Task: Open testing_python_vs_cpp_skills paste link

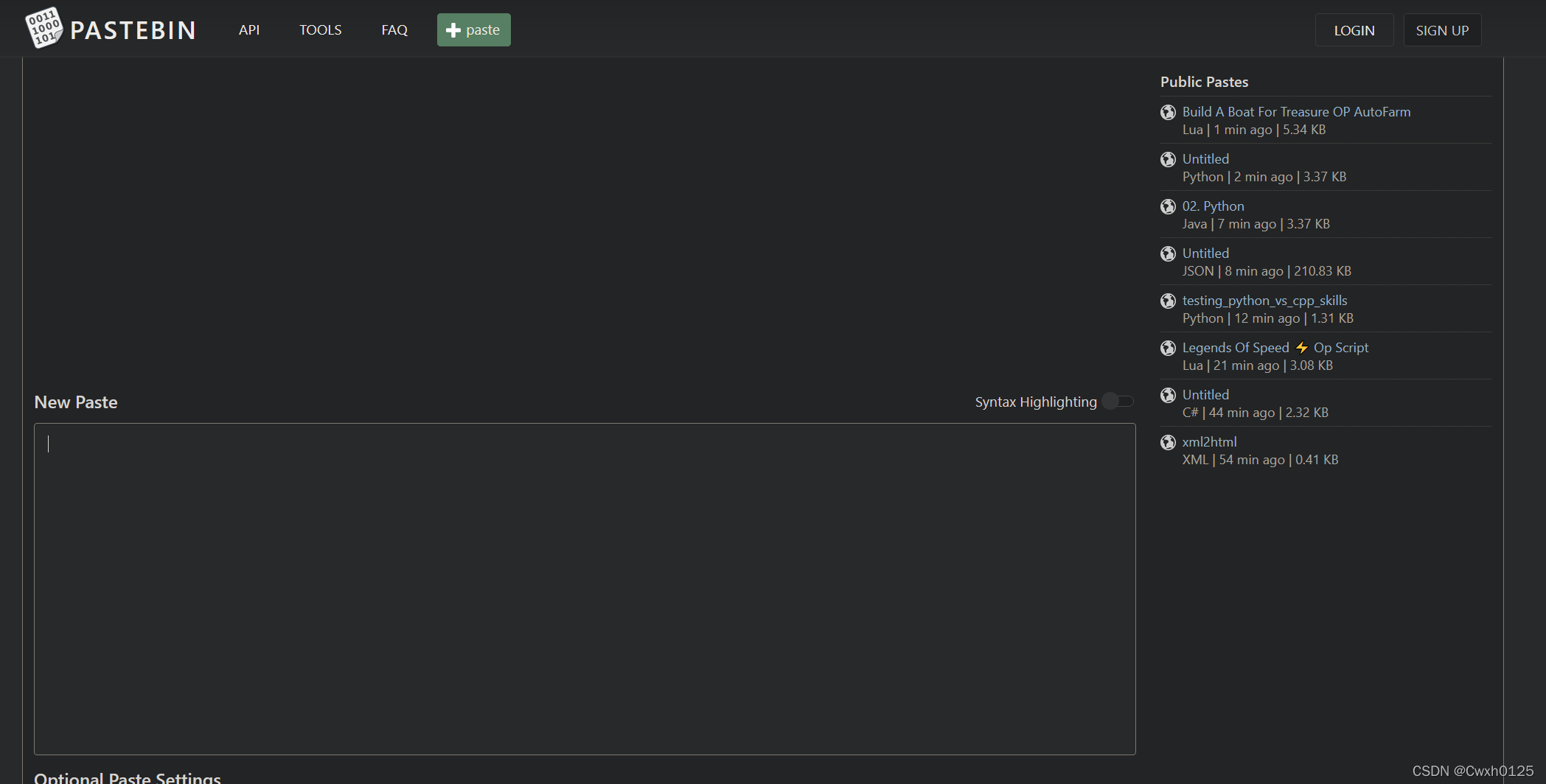Action: tap(1264, 301)
